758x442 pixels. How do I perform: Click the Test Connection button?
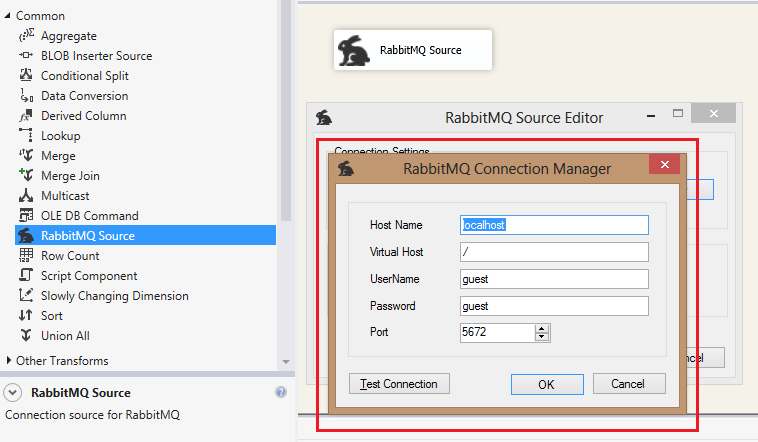399,383
